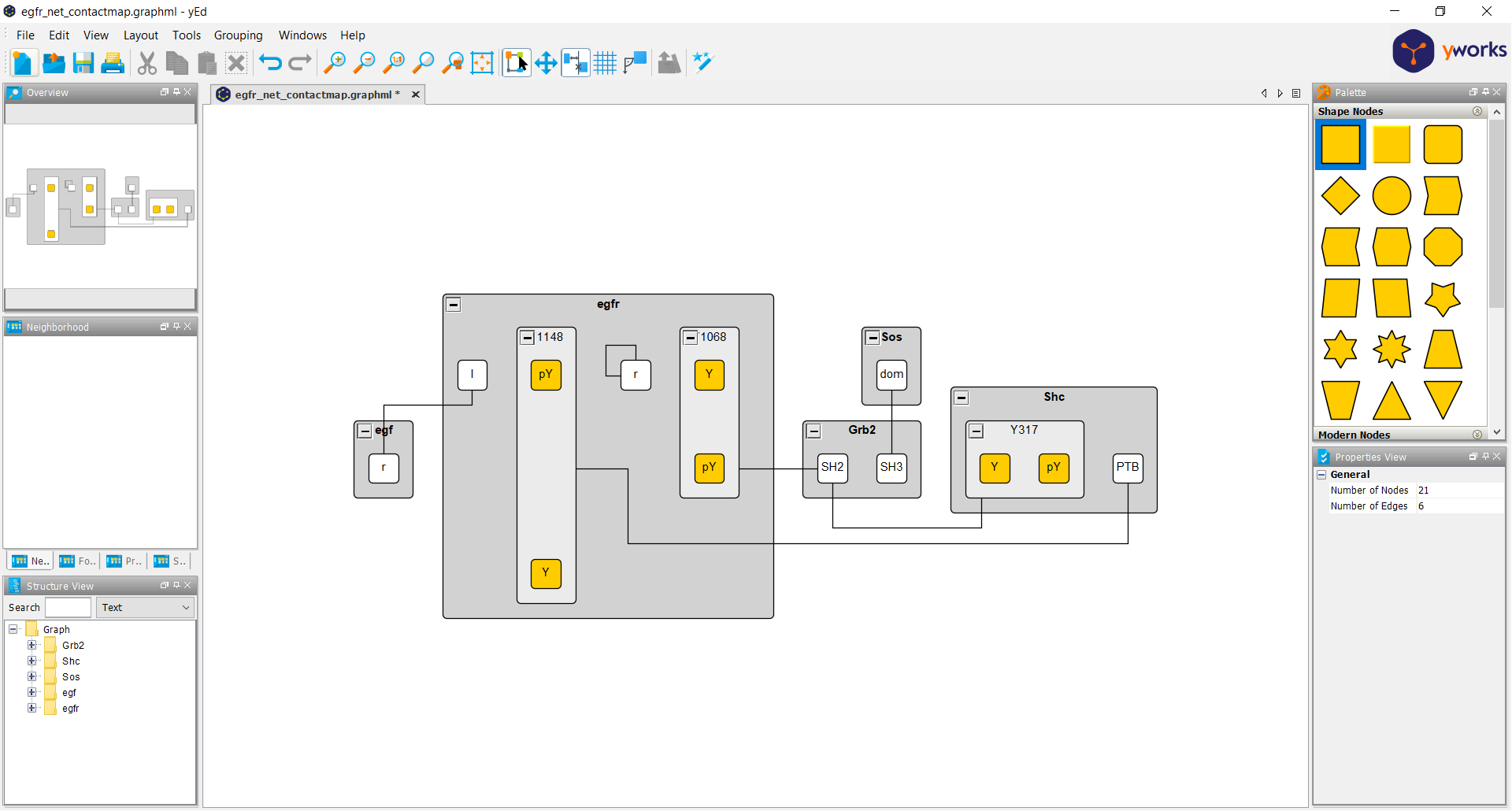Collapse Shape Nodes using its circular arrow button
1512x811 pixels.
point(1477,111)
